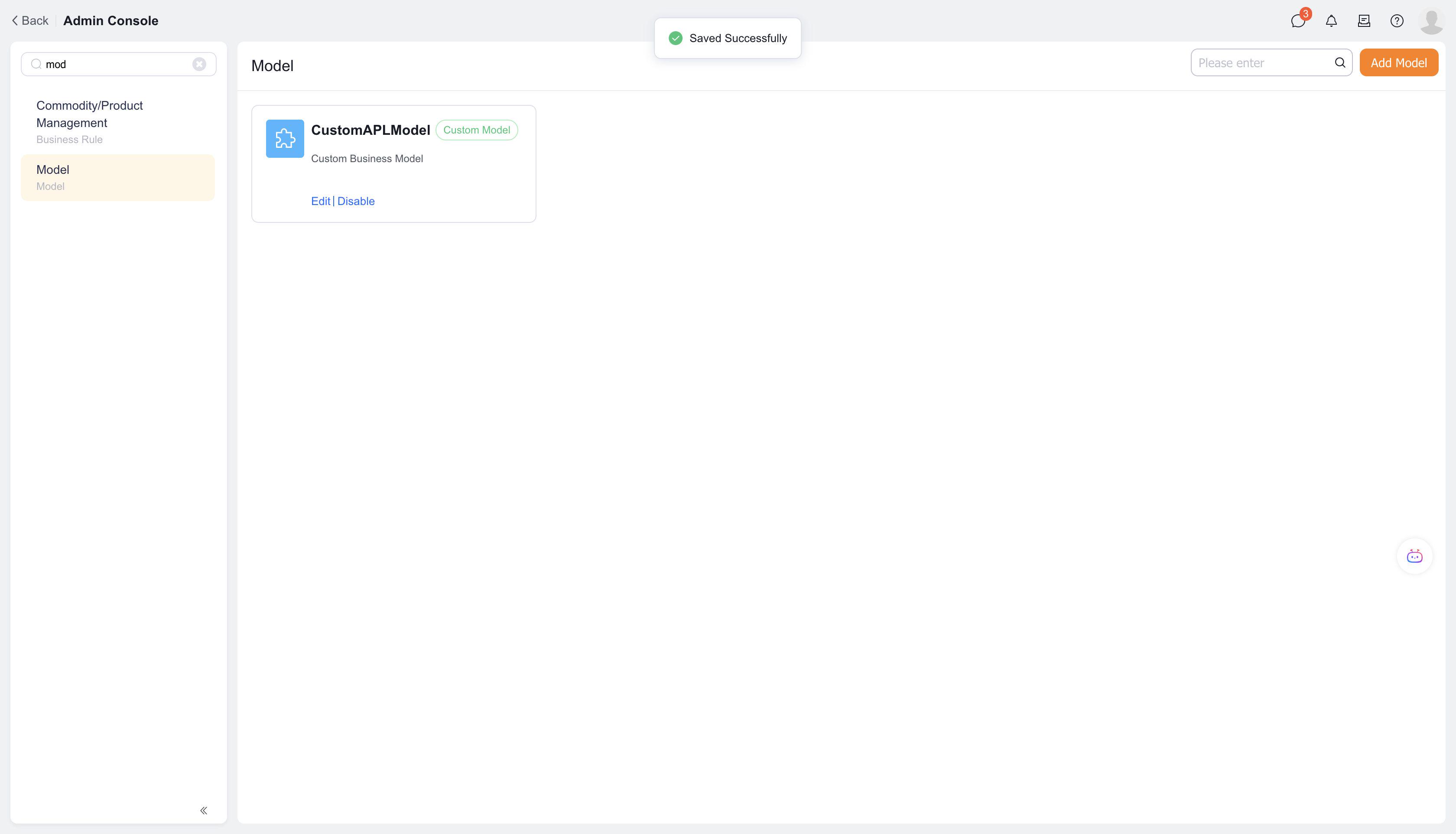Image resolution: width=1456 pixels, height=834 pixels.
Task: Open the user avatar profile menu
Action: [1431, 21]
